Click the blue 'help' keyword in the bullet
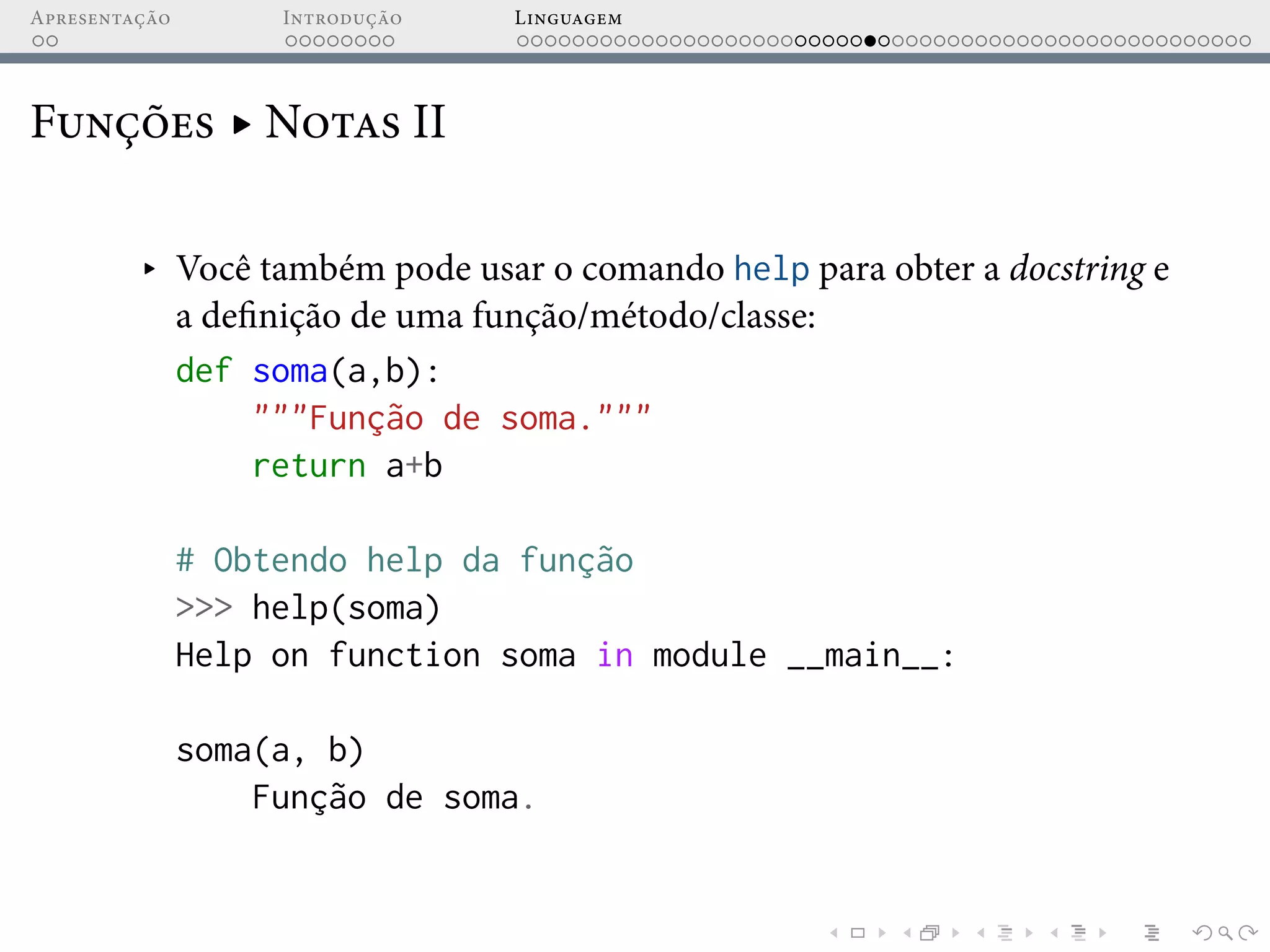 point(771,268)
